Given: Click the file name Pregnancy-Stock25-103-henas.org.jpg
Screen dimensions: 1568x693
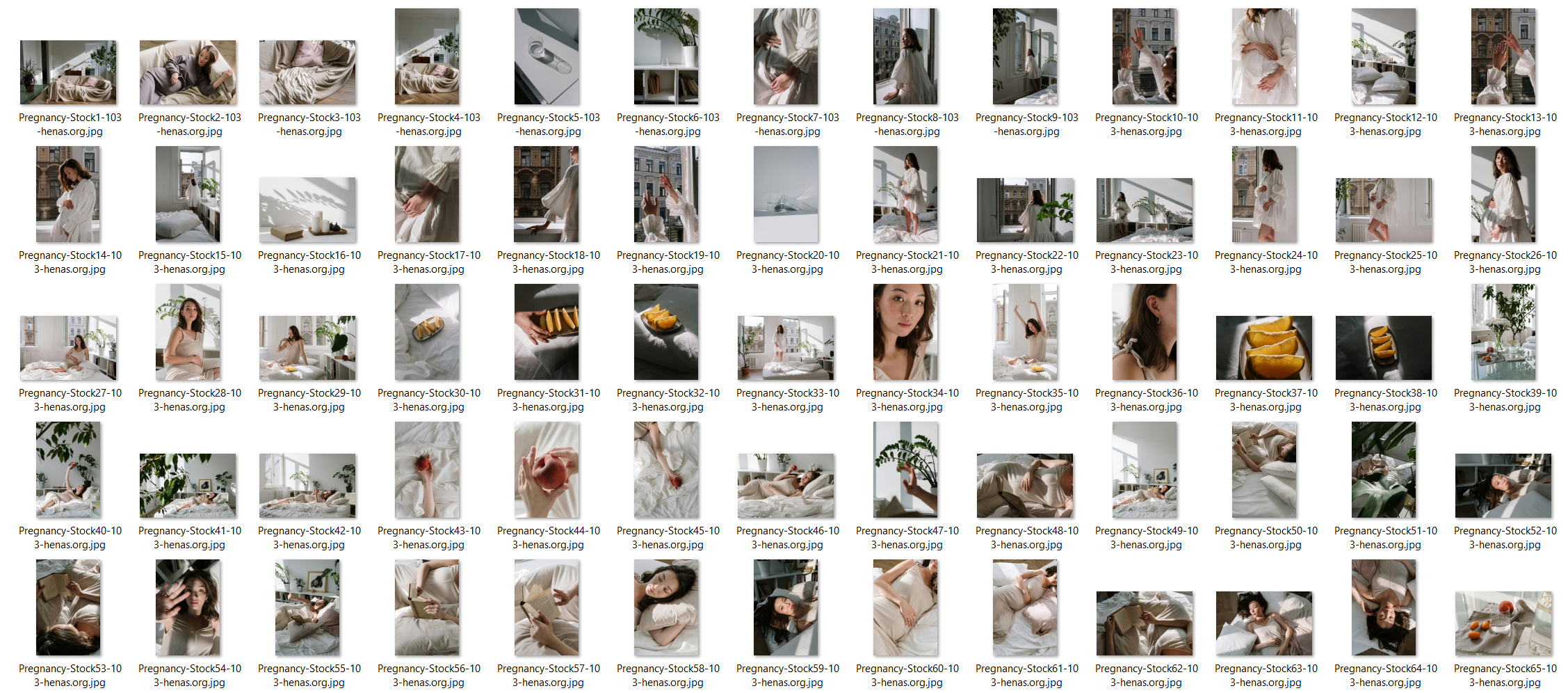Looking at the screenshot, I should tap(1386, 262).
